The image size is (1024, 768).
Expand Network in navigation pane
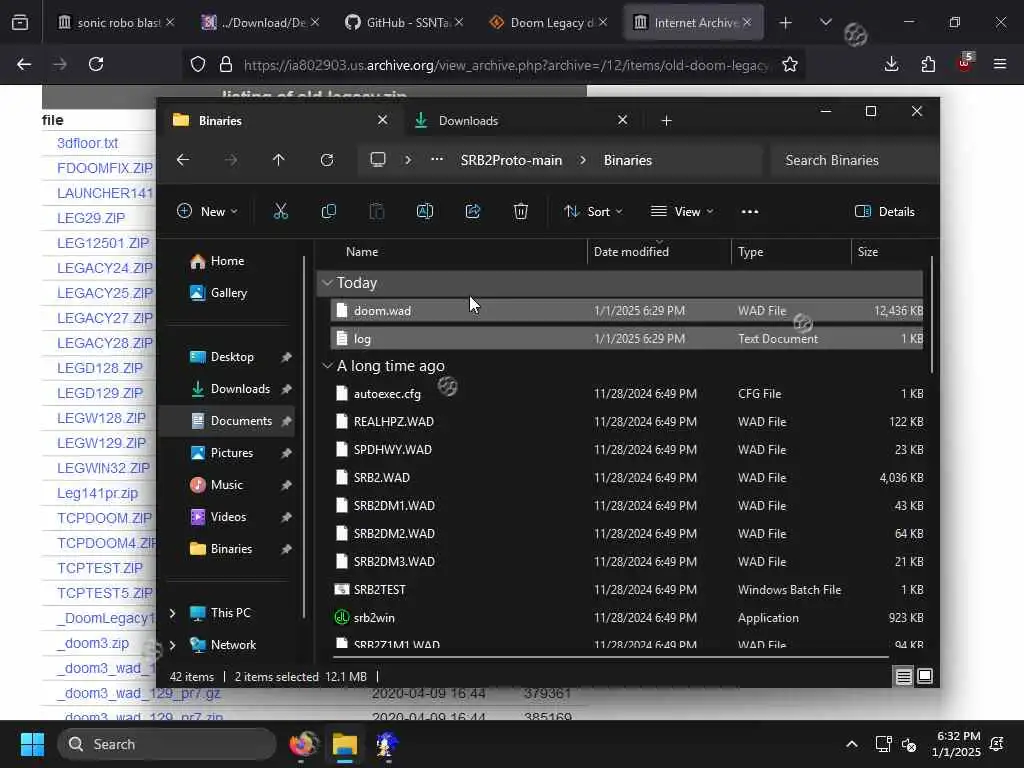(172, 645)
